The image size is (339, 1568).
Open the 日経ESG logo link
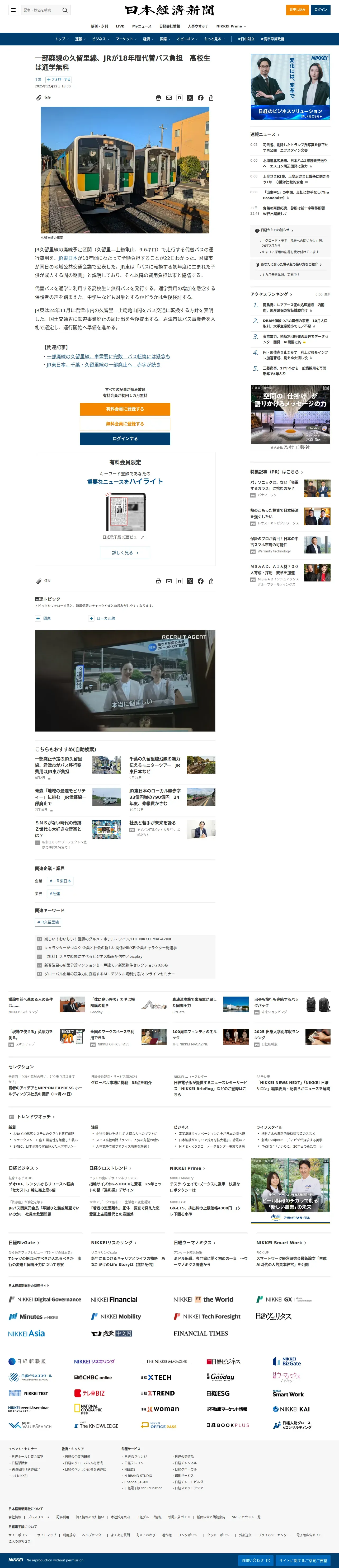[218, 1393]
